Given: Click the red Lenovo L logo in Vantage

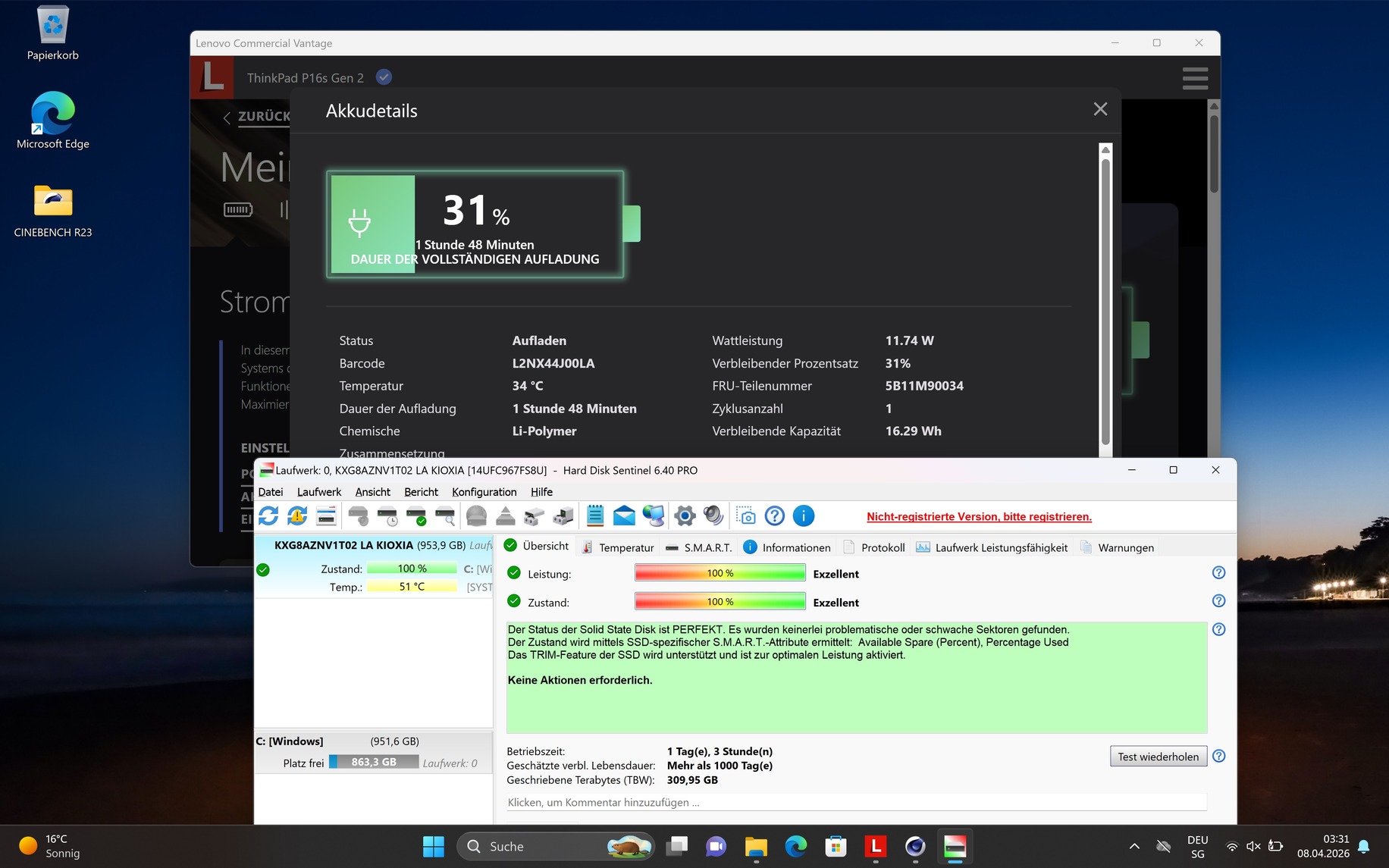Looking at the screenshot, I should coord(212,77).
